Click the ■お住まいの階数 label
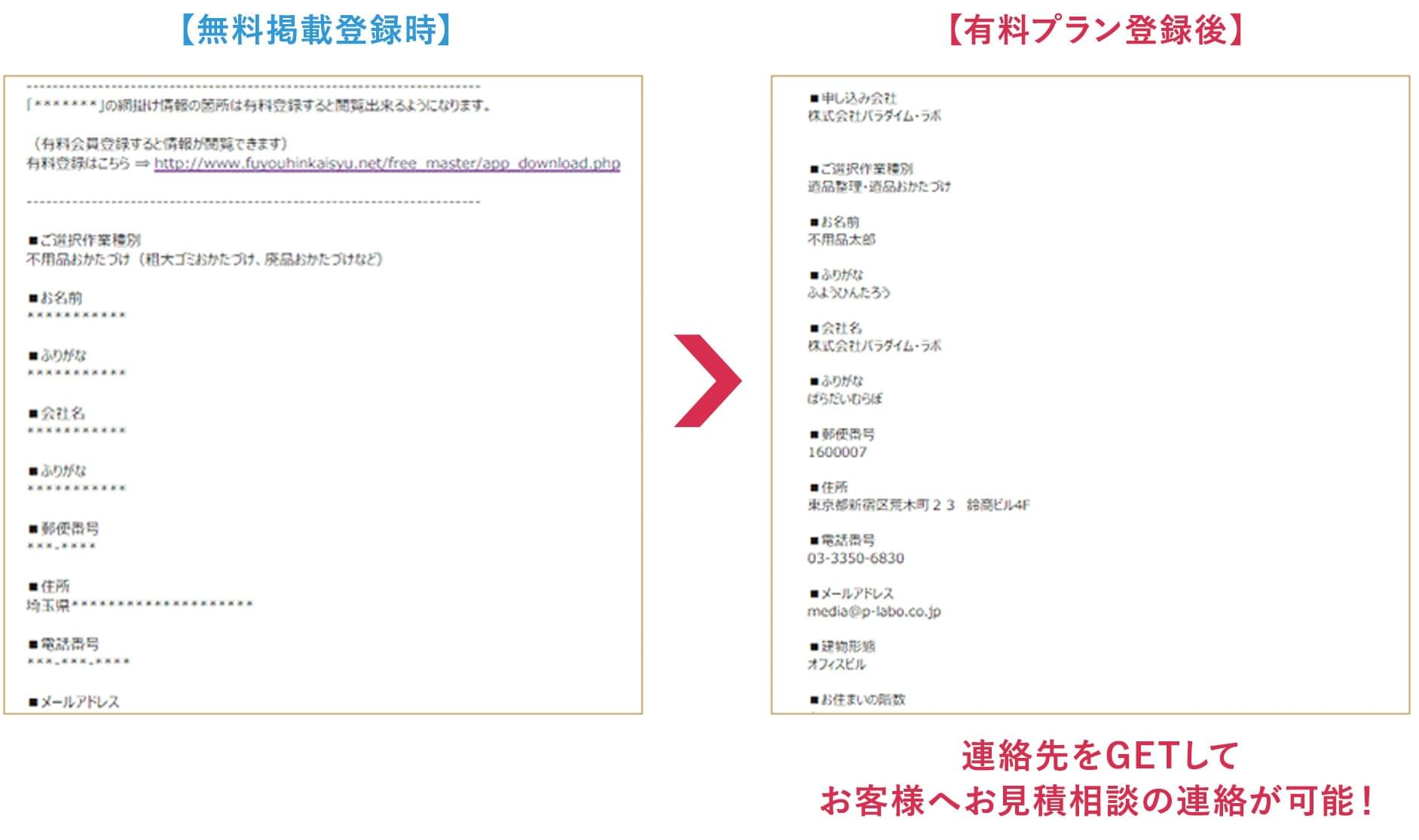This screenshot has height=840, width=1419. pos(857,700)
